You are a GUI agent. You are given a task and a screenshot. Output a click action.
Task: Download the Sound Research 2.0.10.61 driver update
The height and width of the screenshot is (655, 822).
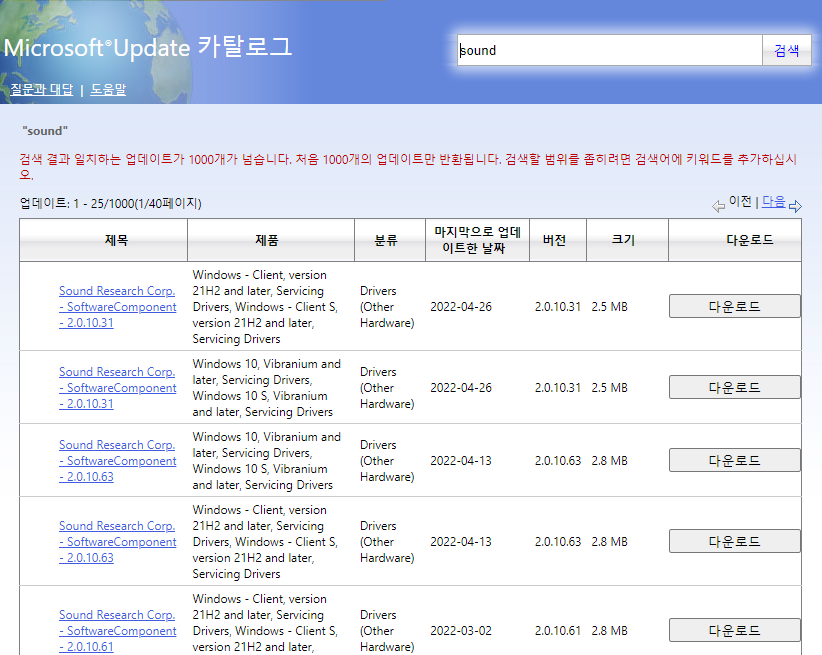coord(734,629)
